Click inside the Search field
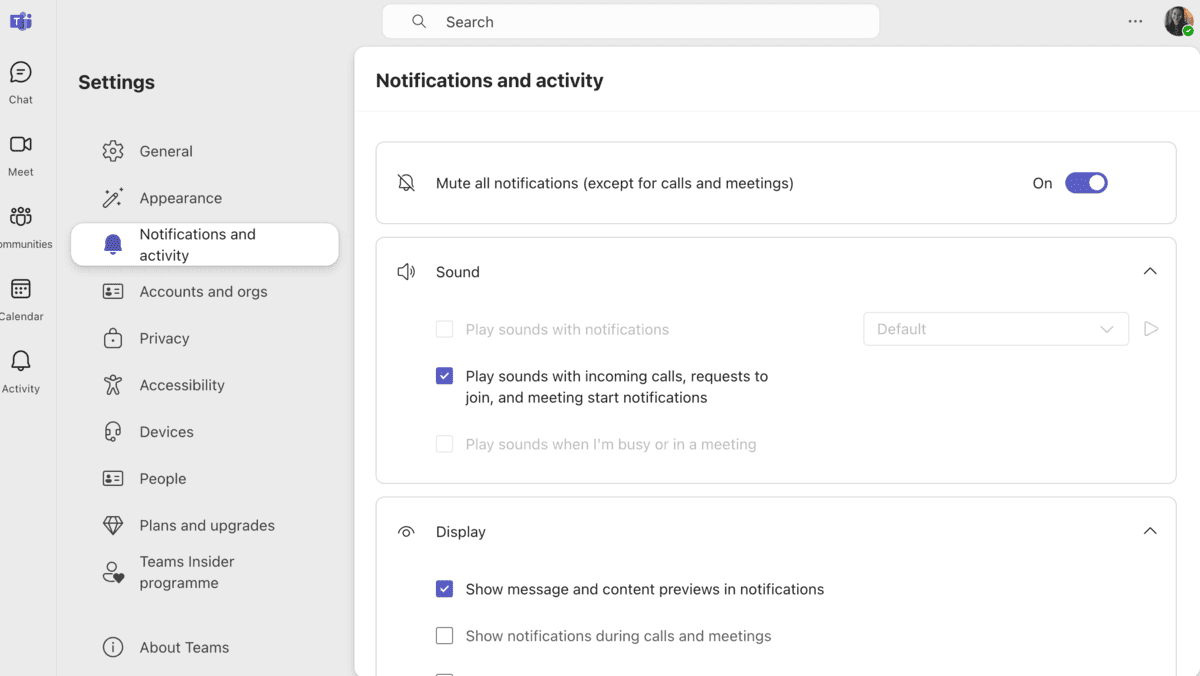Image resolution: width=1200 pixels, height=676 pixels. (630, 21)
